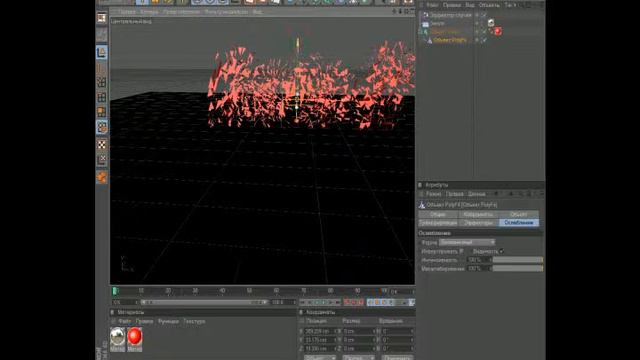
Task: Click the viewport maximize icon at top right corner
Action: coord(411,12)
